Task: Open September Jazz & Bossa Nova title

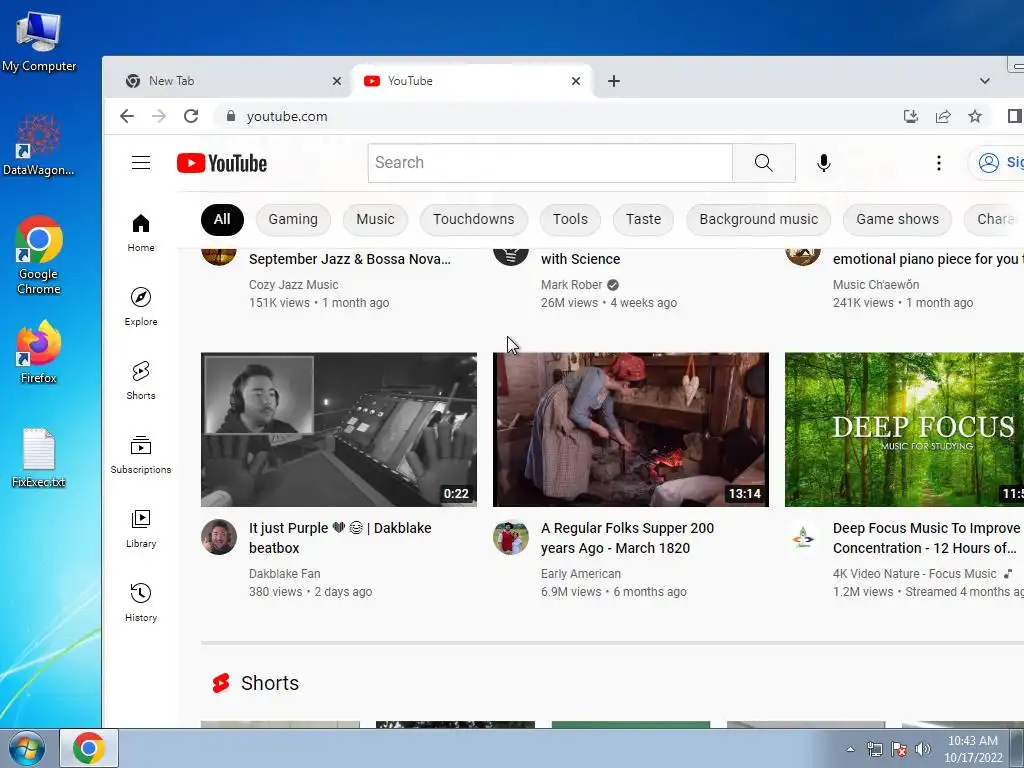Action: pyautogui.click(x=349, y=259)
